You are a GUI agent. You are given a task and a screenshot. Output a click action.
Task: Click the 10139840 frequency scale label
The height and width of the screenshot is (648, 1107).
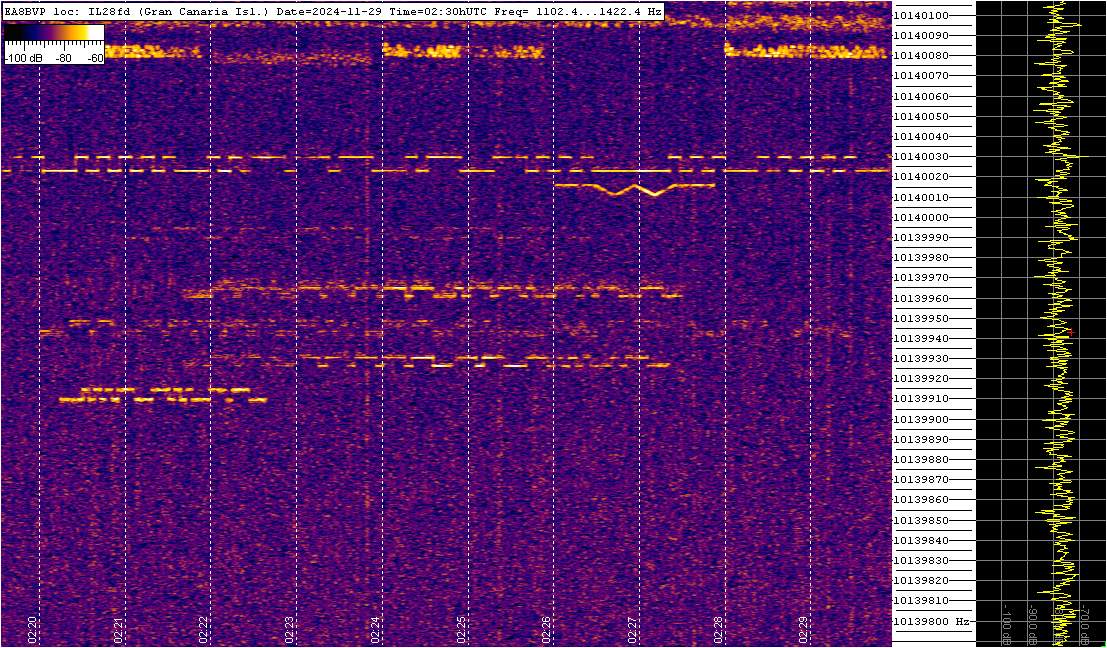click(x=921, y=541)
